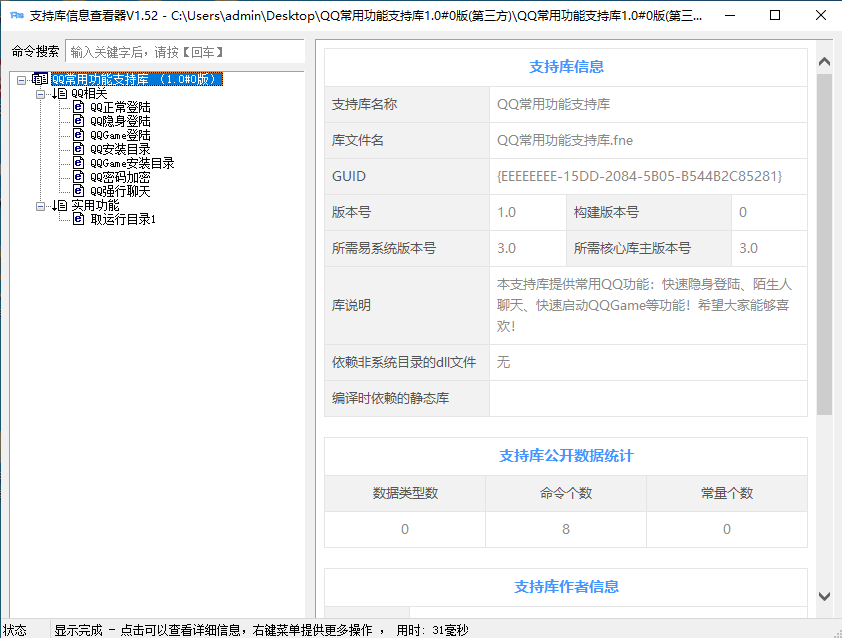Select the QQGame安装目录 command
Screen dimensions: 842x638
pos(132,163)
